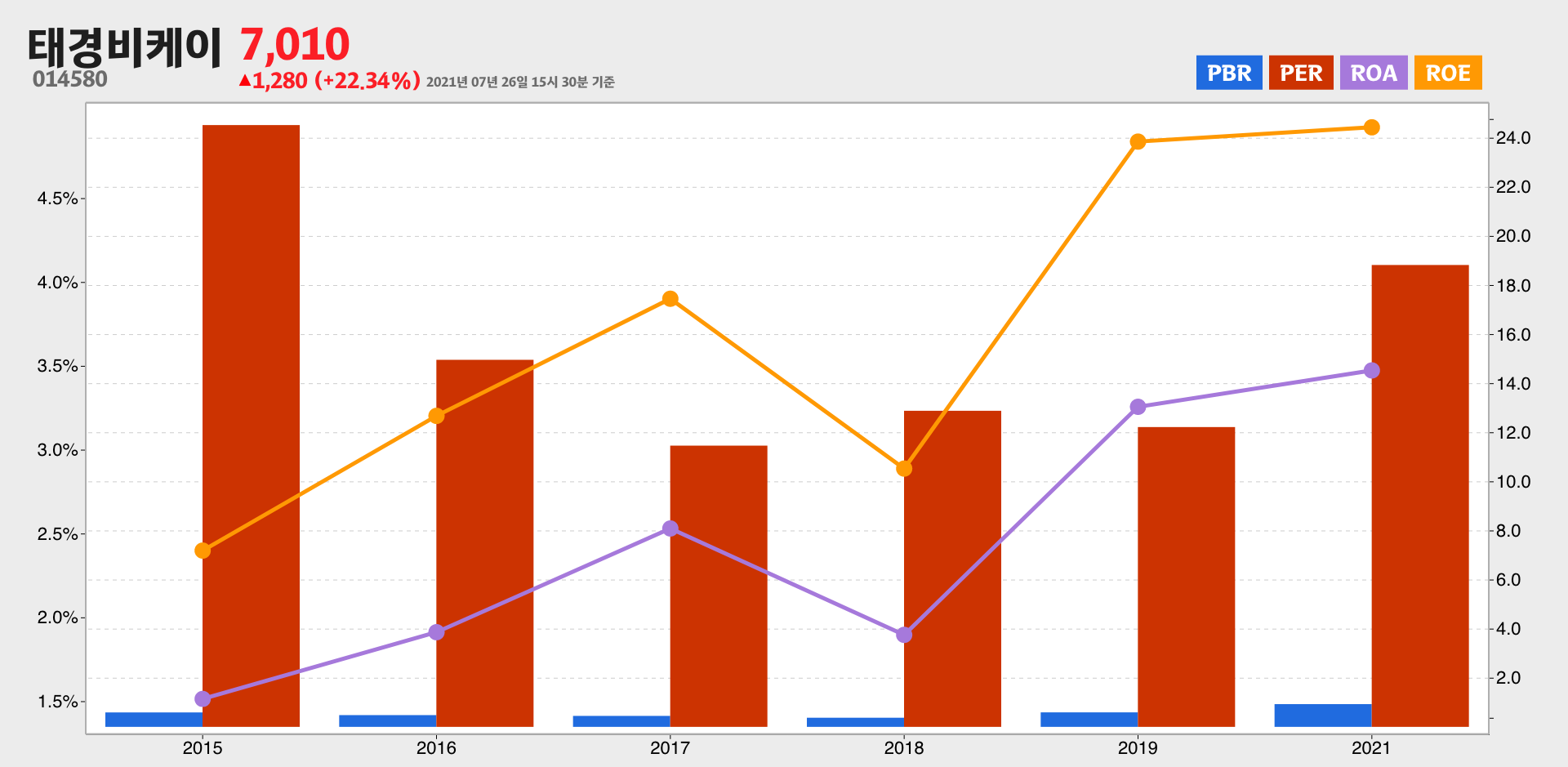
Task: Click the 2016 orange ROE data point
Action: point(436,416)
